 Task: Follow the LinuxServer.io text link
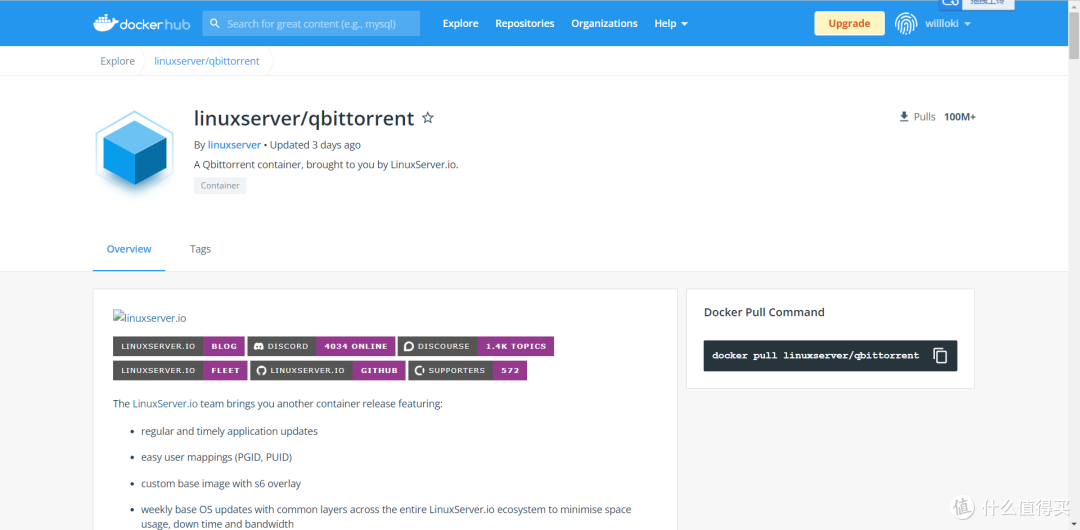click(165, 403)
